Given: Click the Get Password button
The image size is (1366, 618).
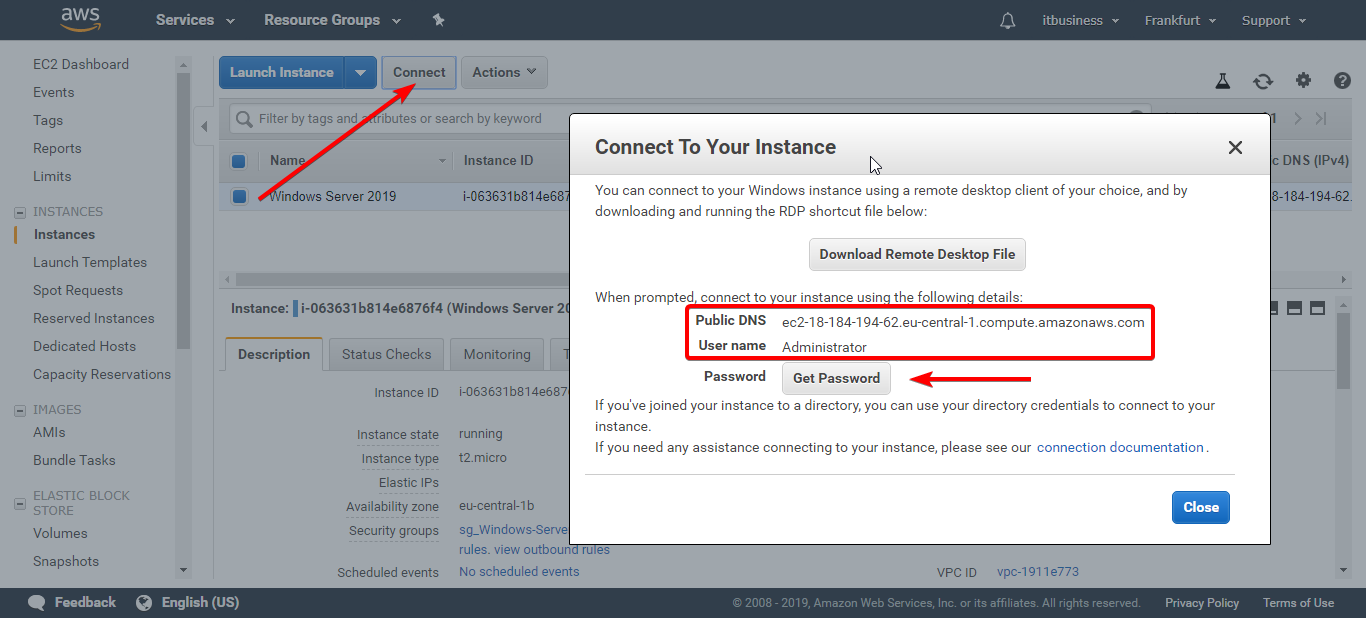Looking at the screenshot, I should pos(836,378).
